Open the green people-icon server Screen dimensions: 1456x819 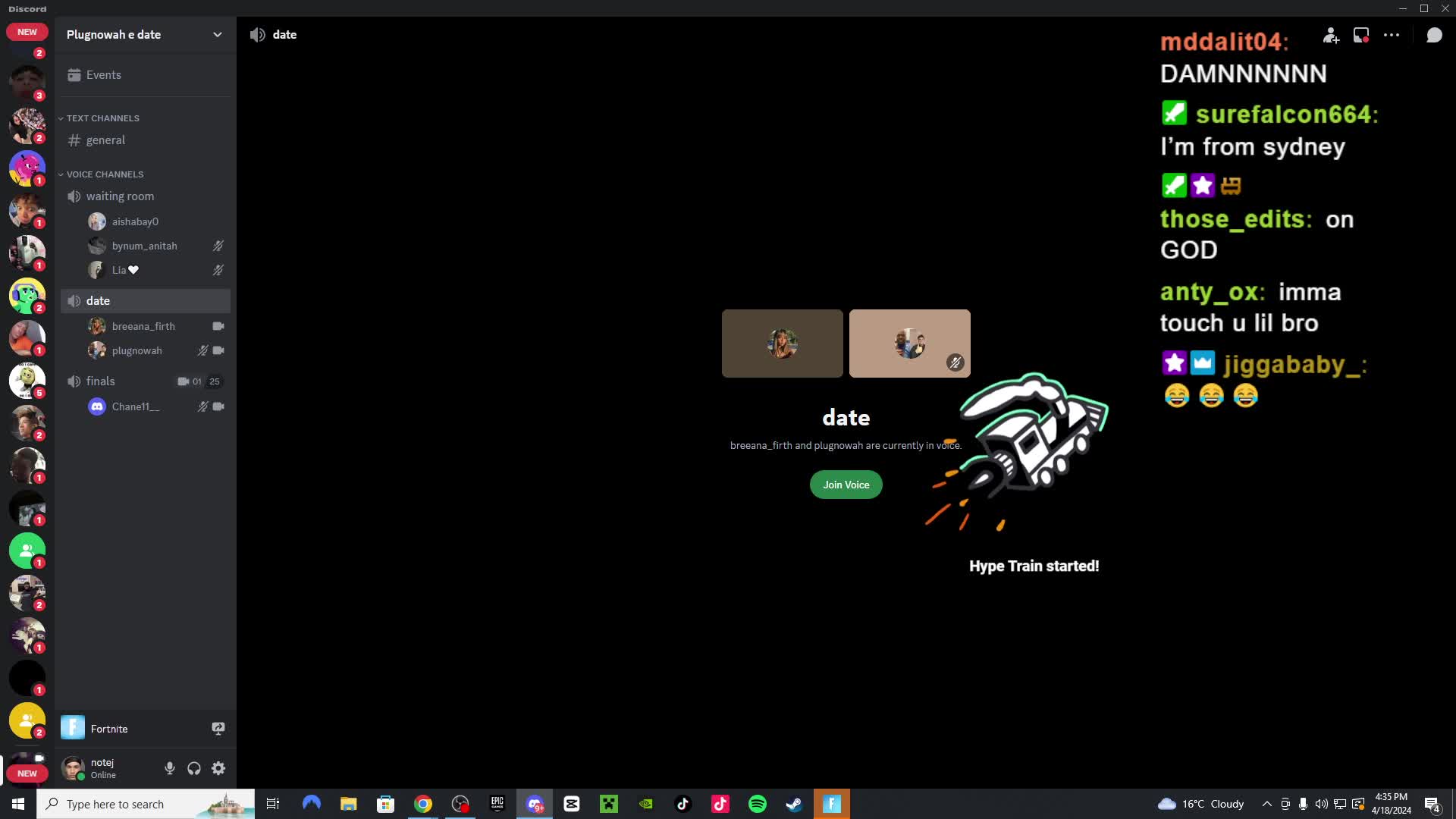[x=27, y=551]
